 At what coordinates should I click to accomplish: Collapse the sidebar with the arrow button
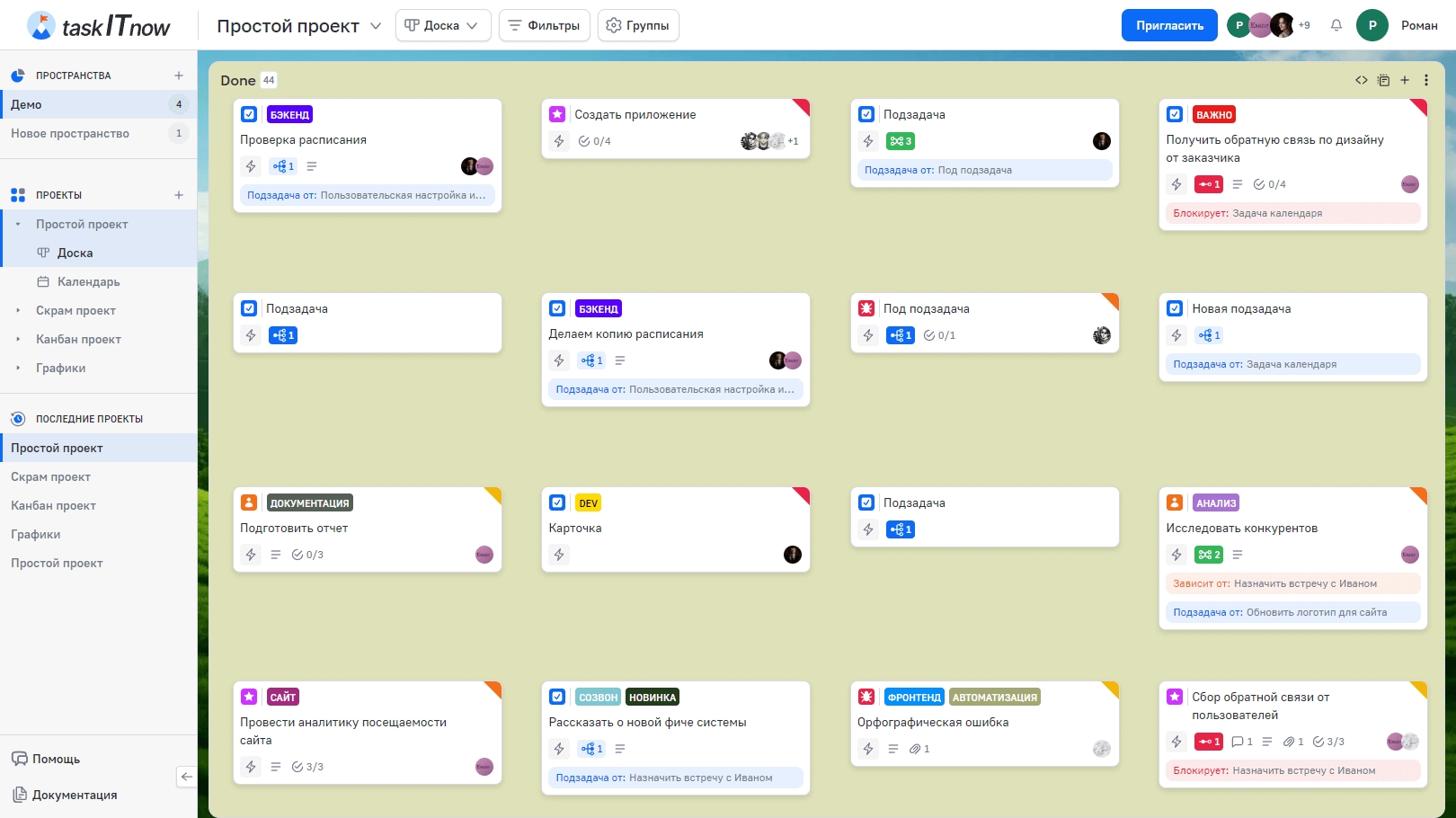186,777
